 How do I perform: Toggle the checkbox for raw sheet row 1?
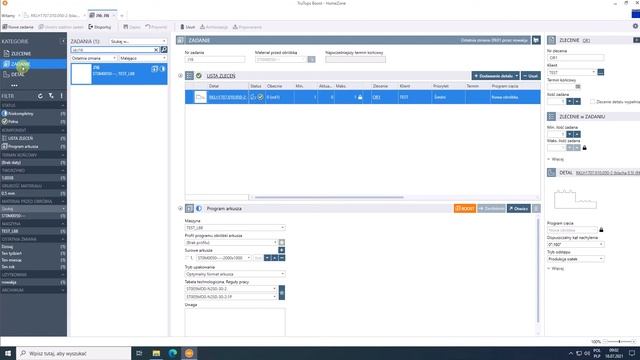[x=187, y=258]
